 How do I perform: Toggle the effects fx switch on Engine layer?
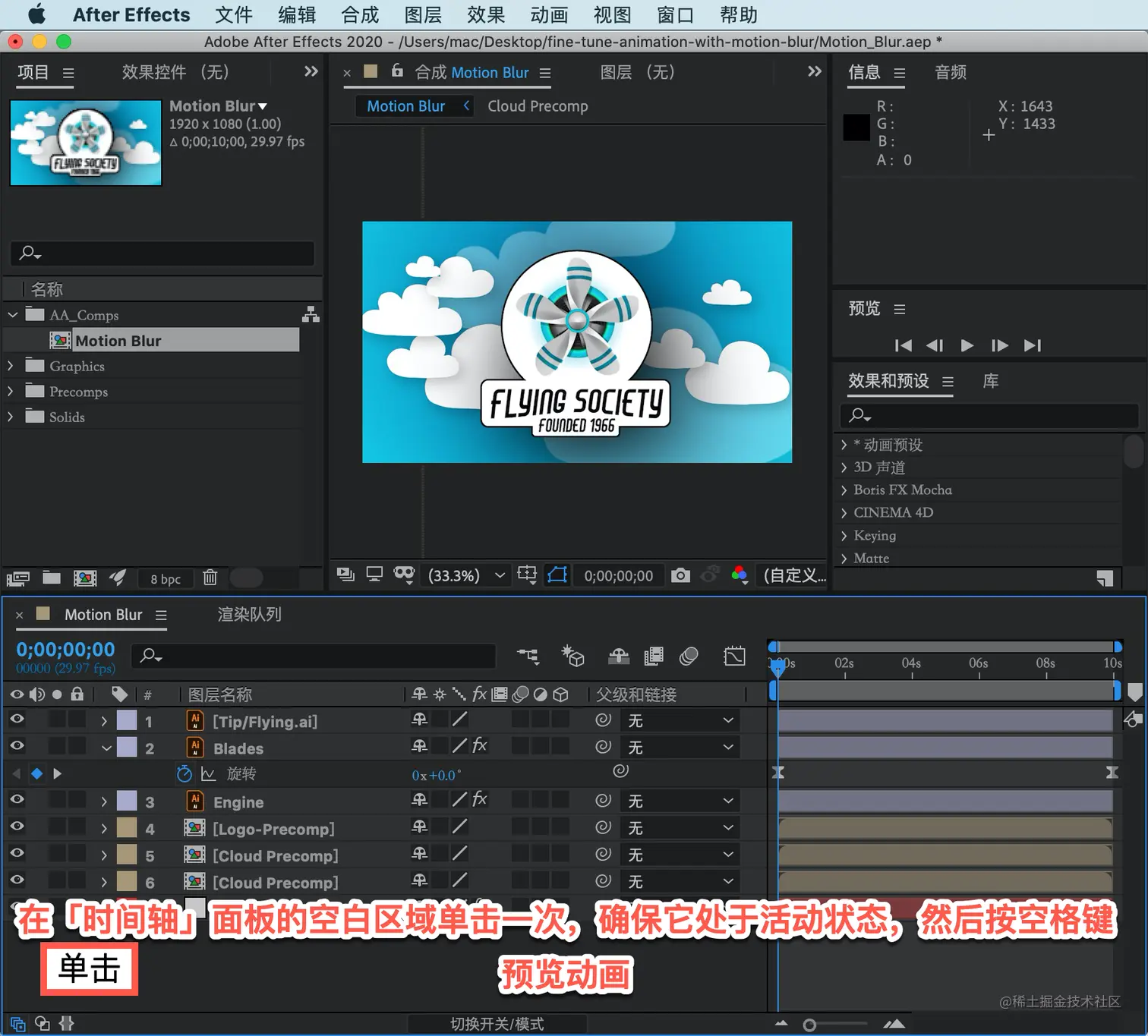point(480,799)
